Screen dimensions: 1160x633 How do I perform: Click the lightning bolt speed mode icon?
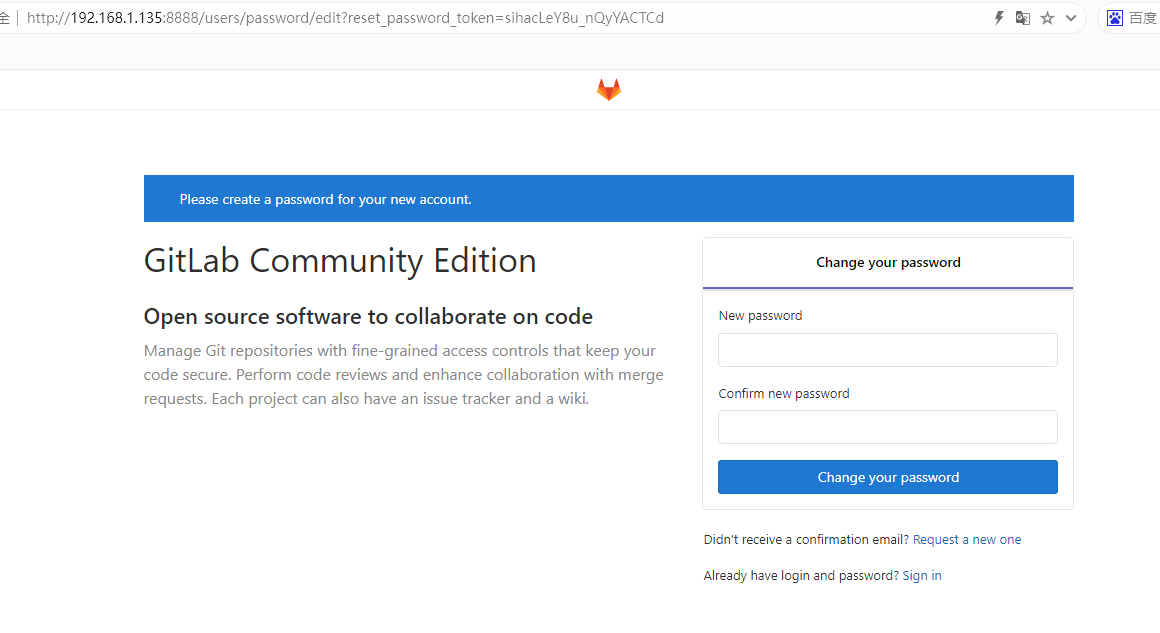coord(998,18)
